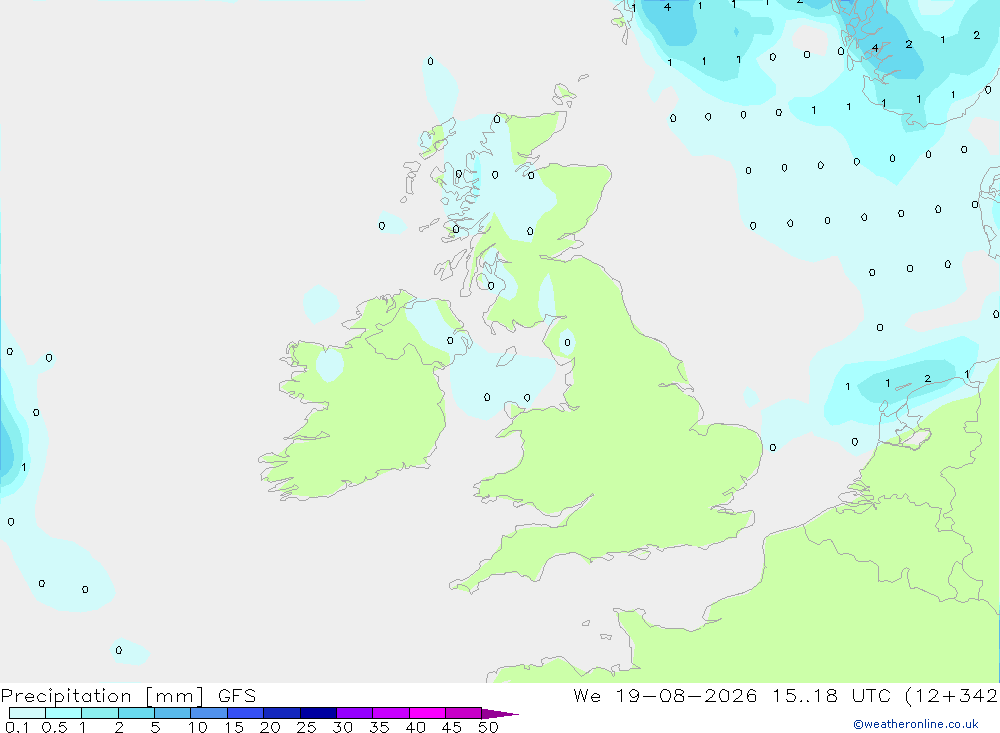Click the 'GFS' model label
The image size is (1000, 733).
click(237, 696)
